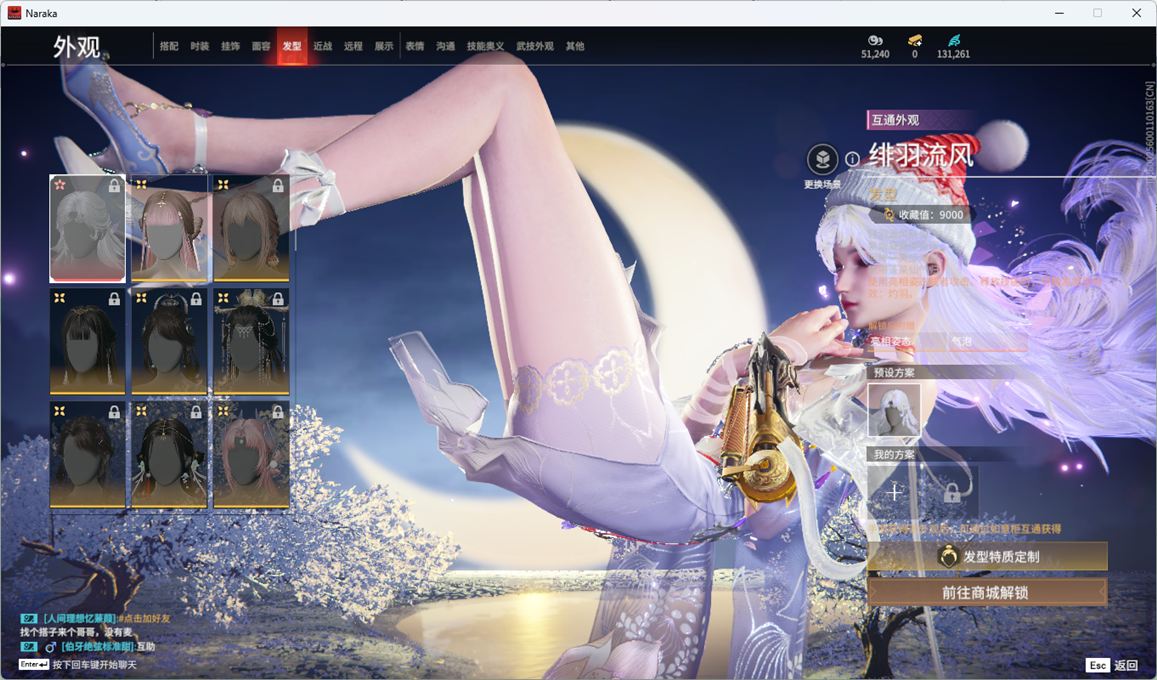This screenshot has width=1157, height=680.
Task: Select the 近战 tab
Action: [322, 46]
